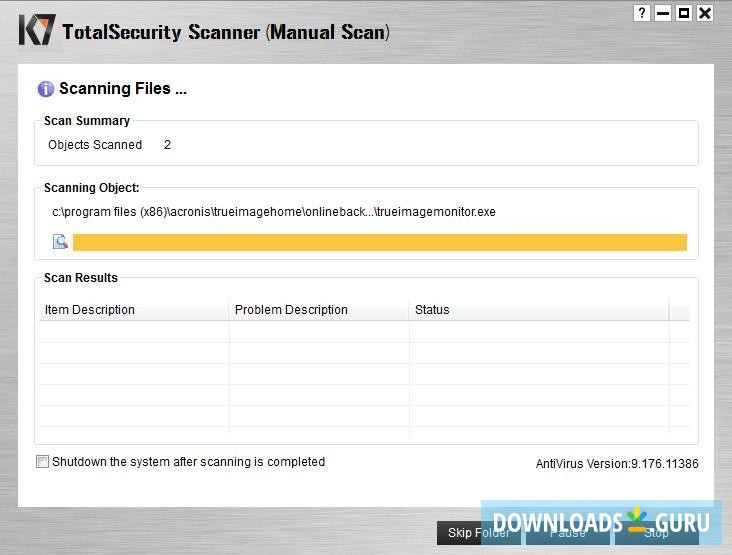Screen dimensions: 732x555
Task: Click the blue info icon beside Scanning Files
Action: (46, 89)
